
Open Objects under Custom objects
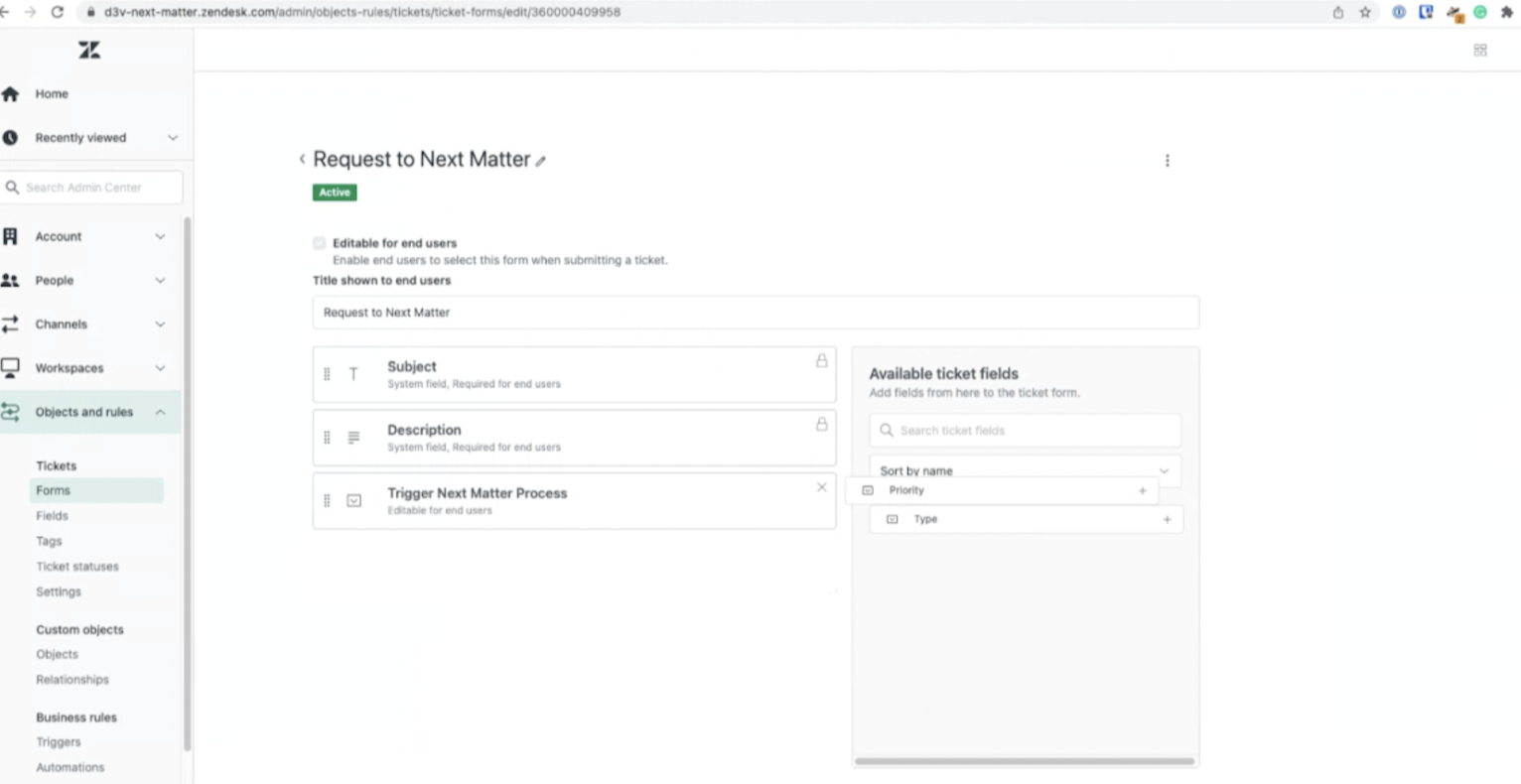pos(57,654)
